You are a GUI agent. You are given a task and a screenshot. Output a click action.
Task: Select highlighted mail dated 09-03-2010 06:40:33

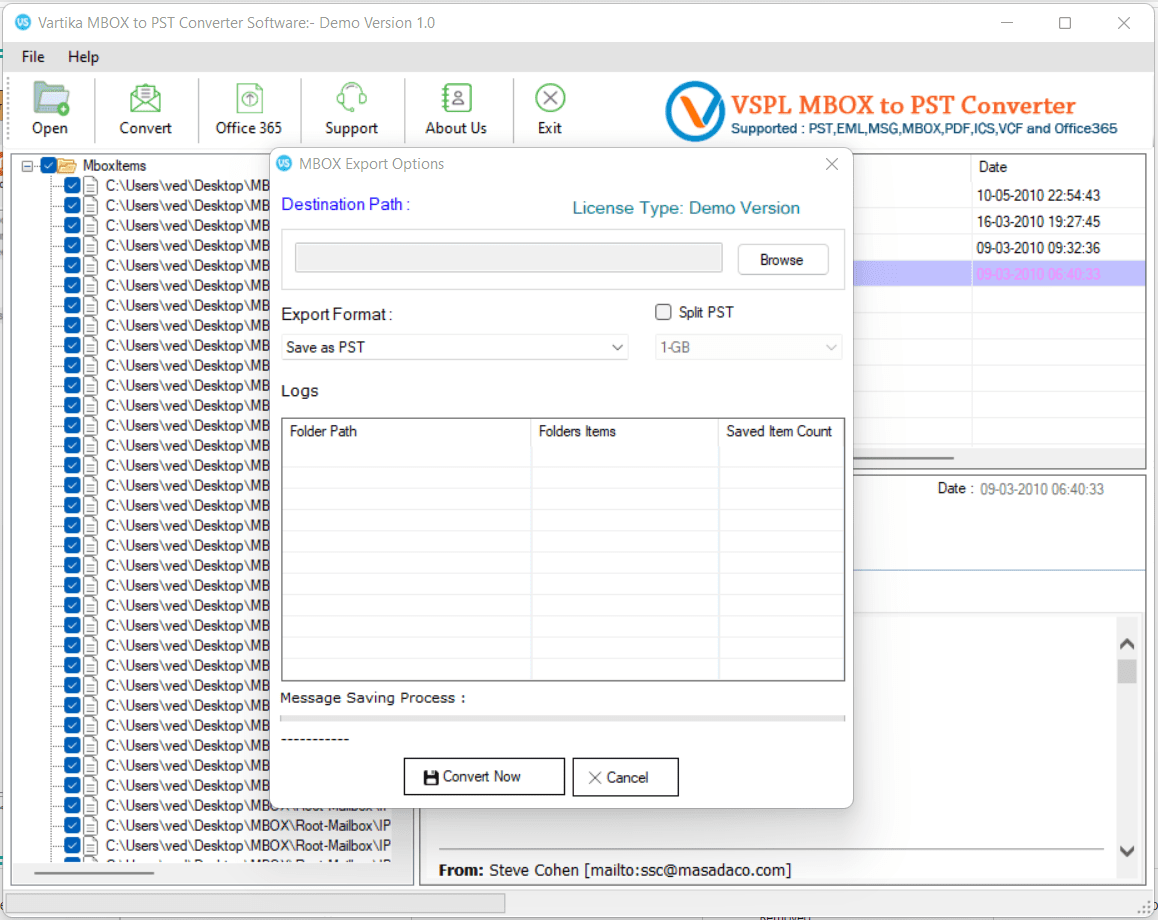click(1038, 274)
